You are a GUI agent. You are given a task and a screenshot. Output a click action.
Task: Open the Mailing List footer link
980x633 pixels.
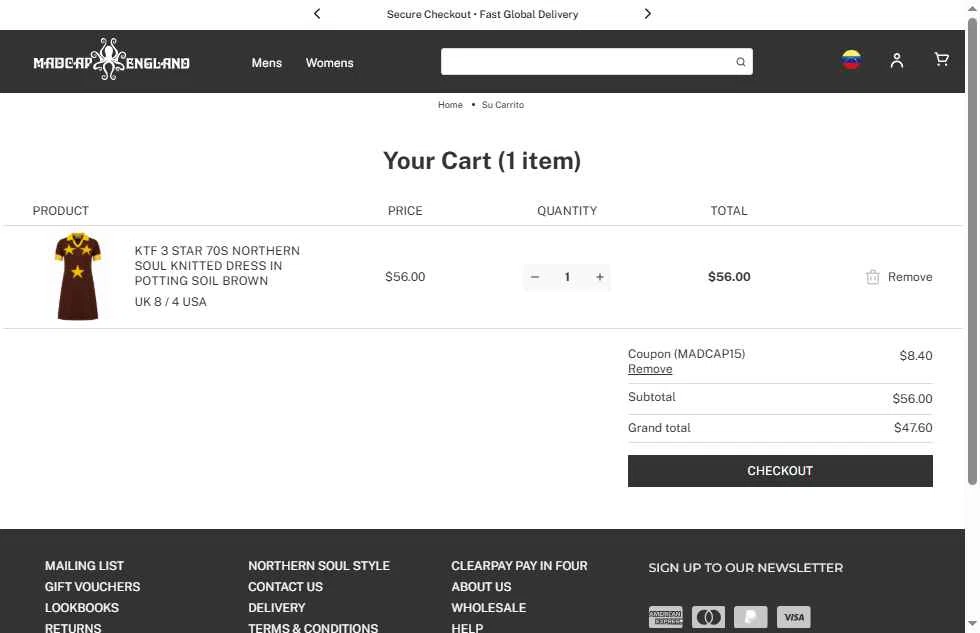click(84, 566)
